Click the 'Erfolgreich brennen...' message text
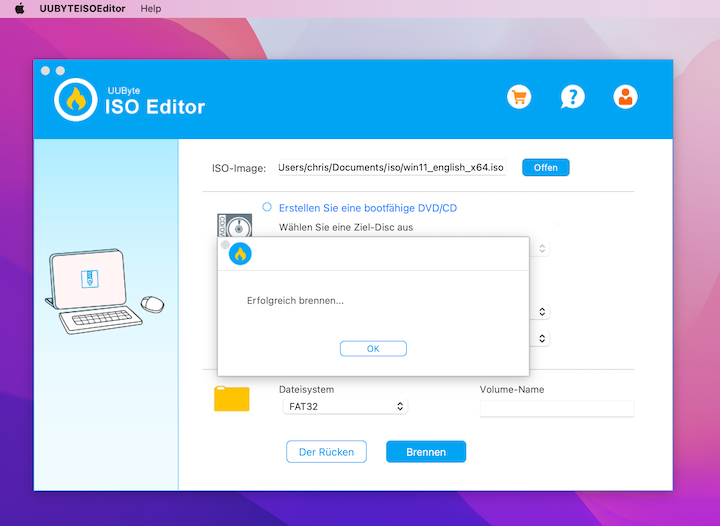The width and height of the screenshot is (720, 526). (x=295, y=301)
